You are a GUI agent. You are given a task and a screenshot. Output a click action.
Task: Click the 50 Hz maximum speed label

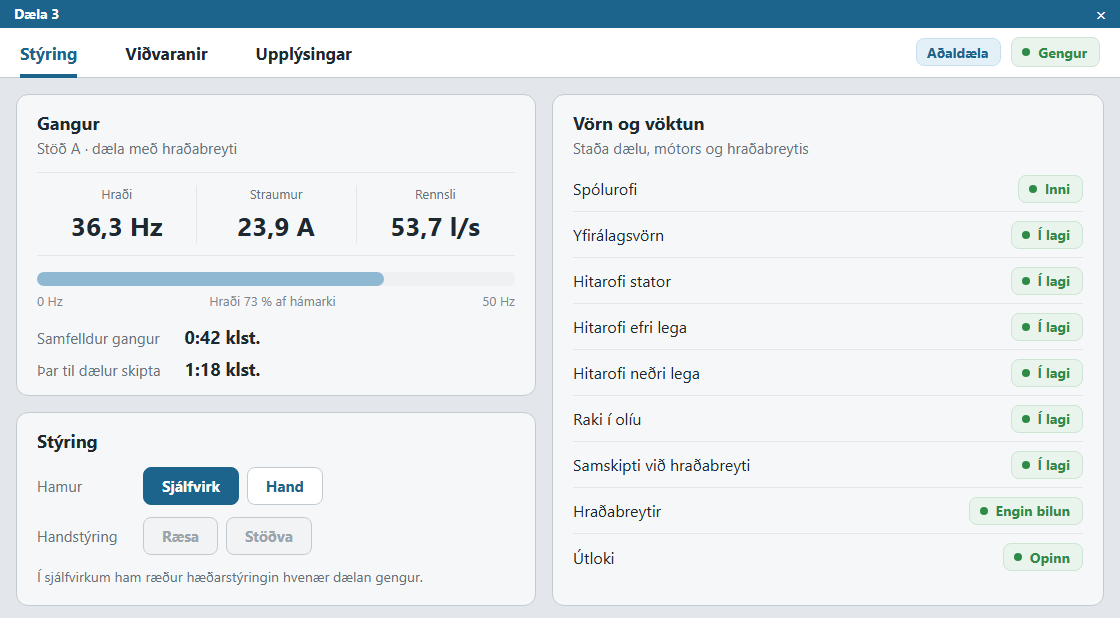point(499,301)
